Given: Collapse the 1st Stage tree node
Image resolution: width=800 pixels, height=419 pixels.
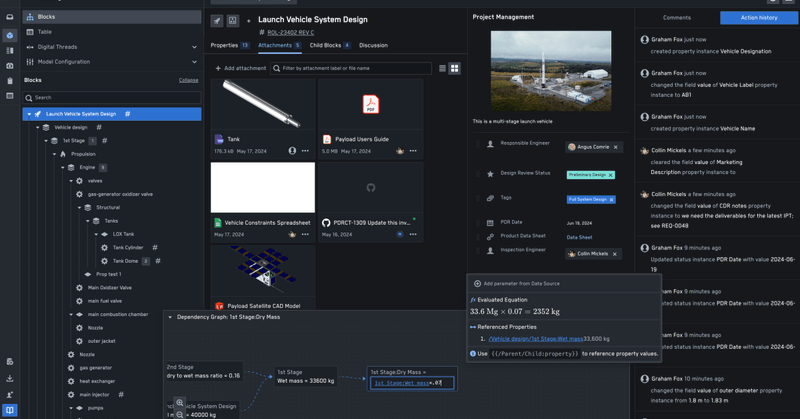Looking at the screenshot, I should pos(46,140).
